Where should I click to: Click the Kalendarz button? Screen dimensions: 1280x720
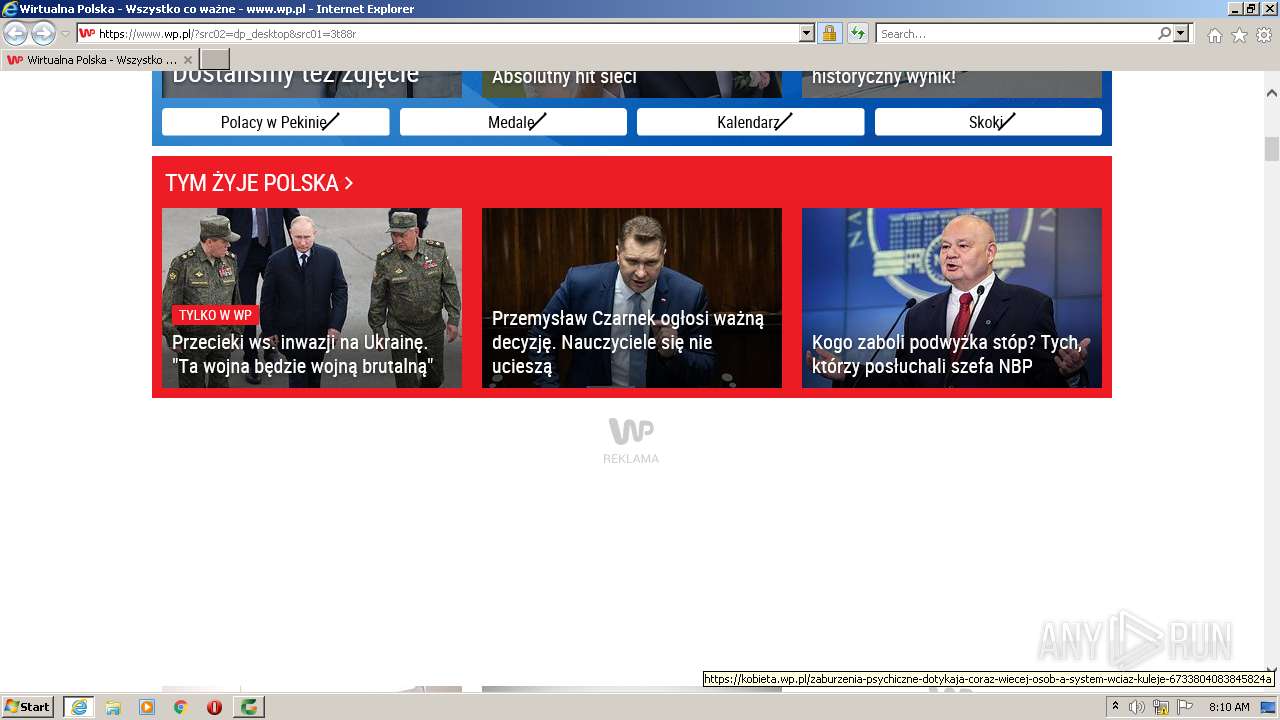point(751,122)
